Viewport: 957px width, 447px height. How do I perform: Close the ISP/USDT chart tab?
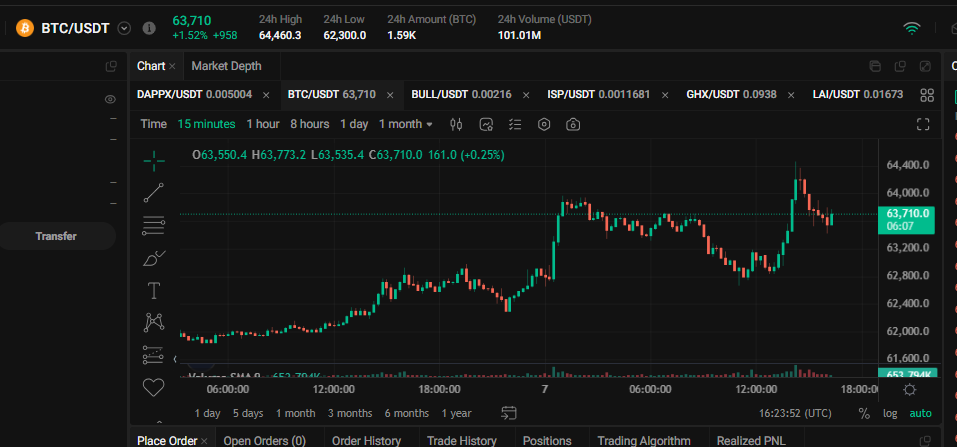pyautogui.click(x=665, y=95)
